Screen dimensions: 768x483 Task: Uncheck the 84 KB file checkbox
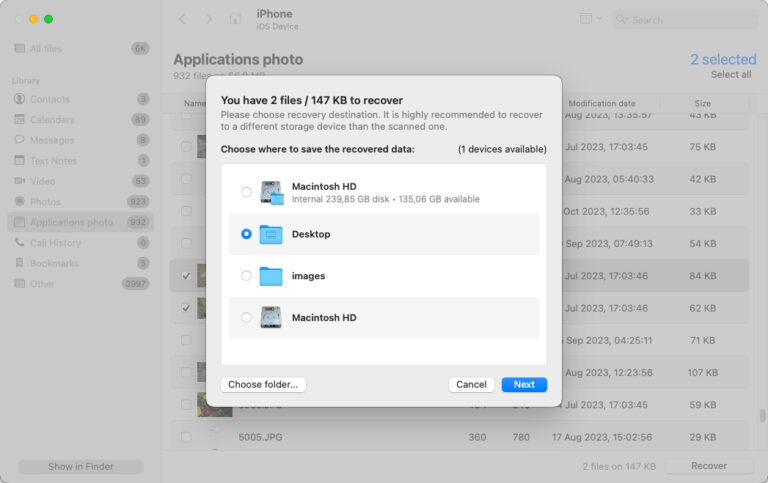(x=186, y=276)
